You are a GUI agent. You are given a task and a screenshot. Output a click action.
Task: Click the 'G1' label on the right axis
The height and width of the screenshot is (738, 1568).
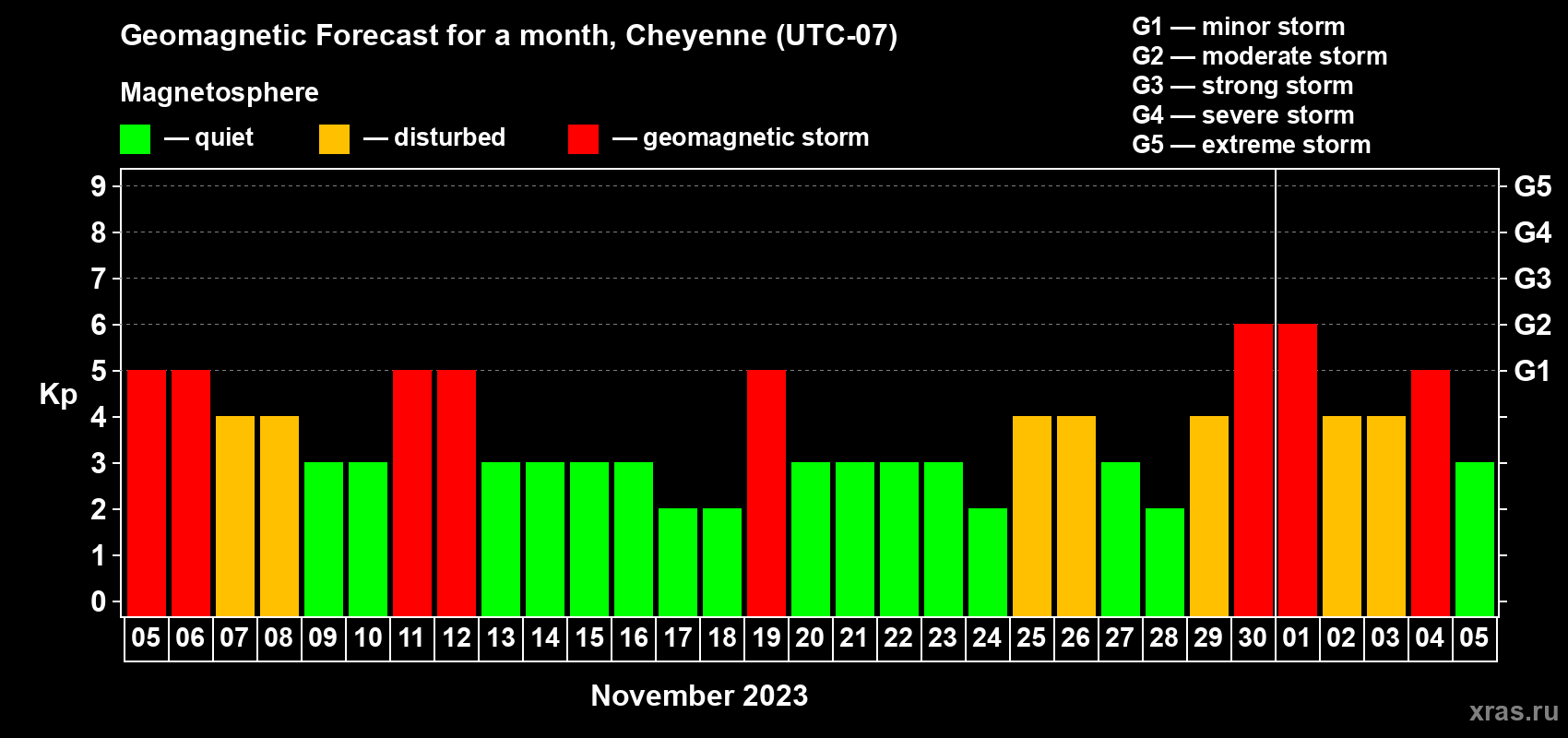(1533, 371)
